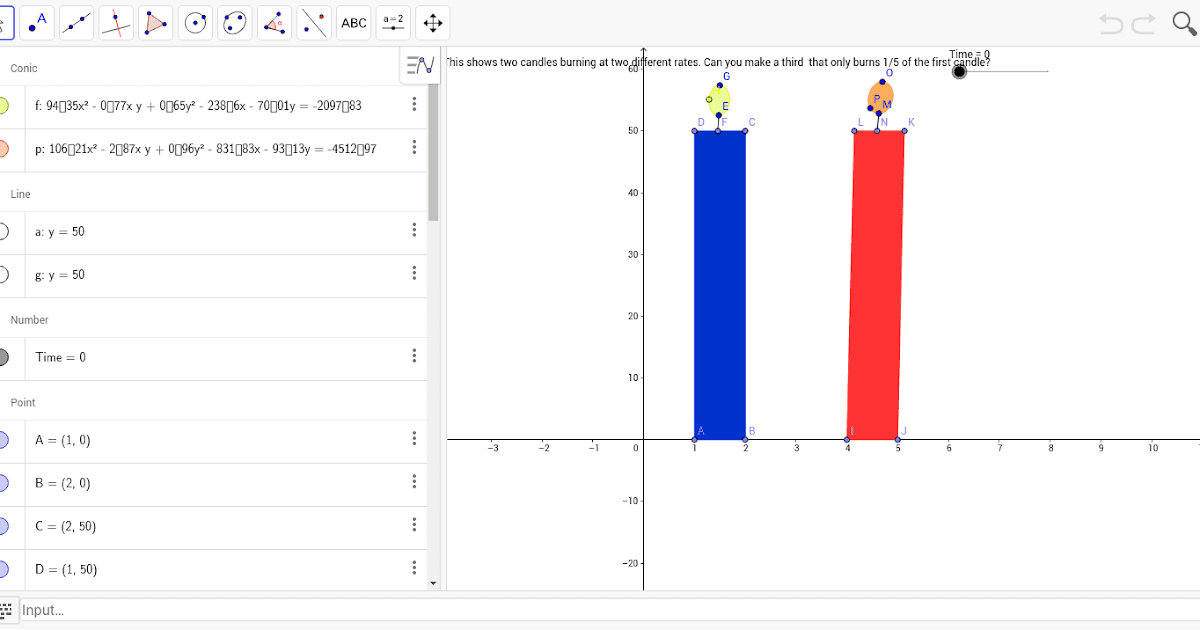
Task: Toggle visibility of line a
Action: 2,231
